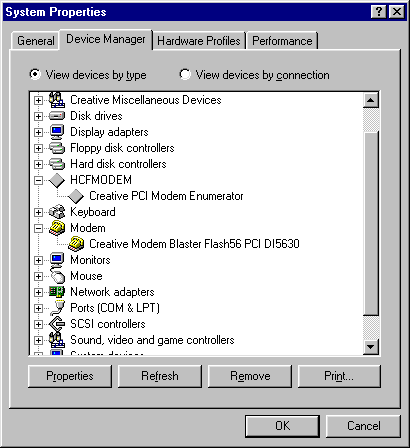410x448 pixels.
Task: Close the System Properties dialog
Action: 397,12
